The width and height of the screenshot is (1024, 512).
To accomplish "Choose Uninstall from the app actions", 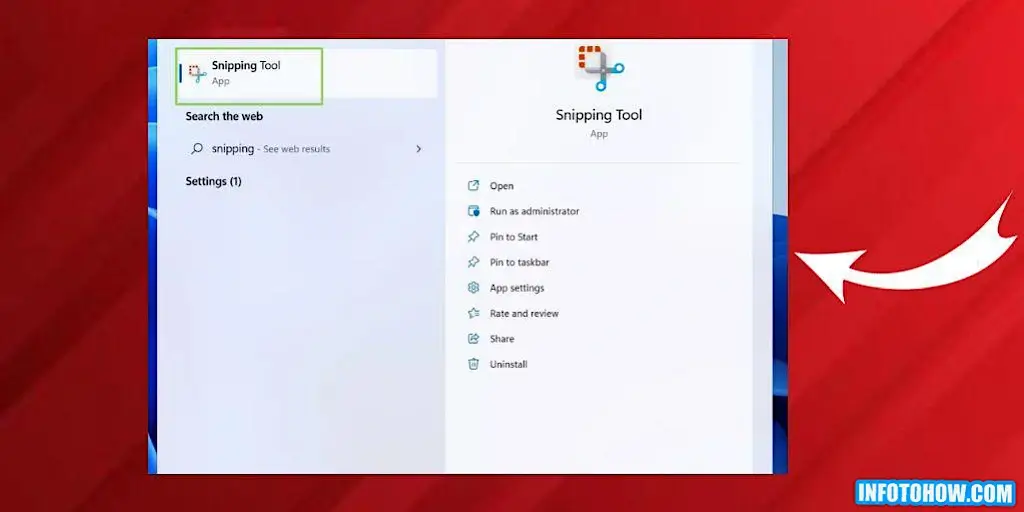I will click(508, 364).
